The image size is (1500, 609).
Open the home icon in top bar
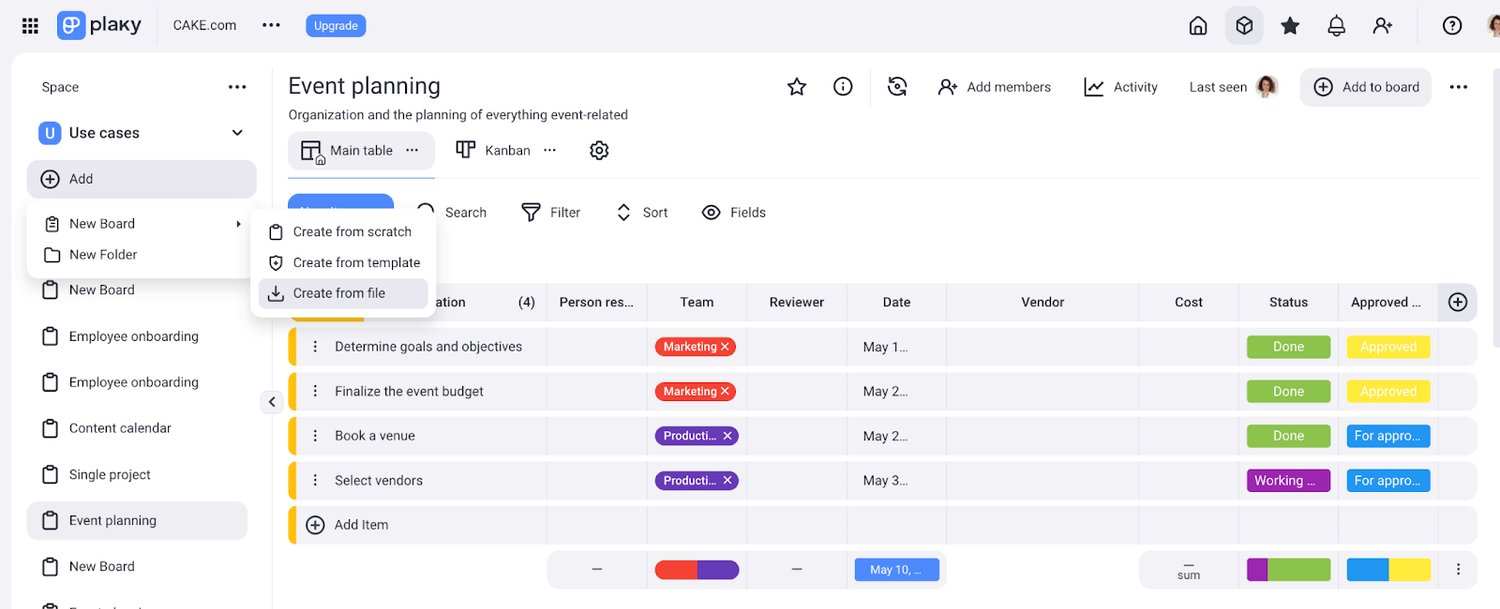pos(1198,26)
